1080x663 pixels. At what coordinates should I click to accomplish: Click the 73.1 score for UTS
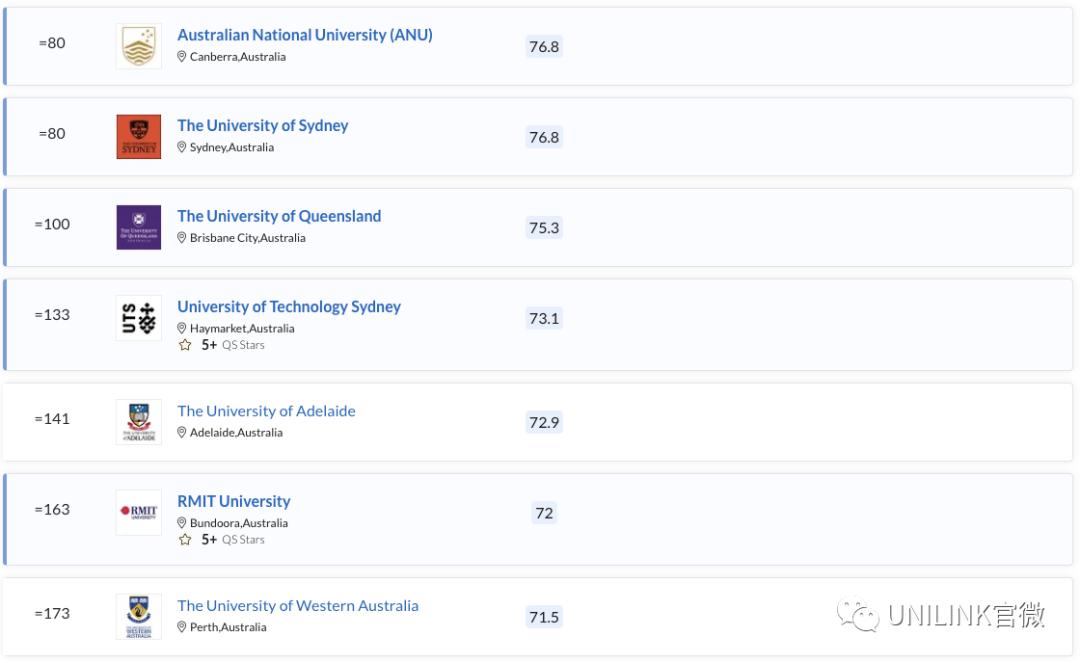tap(544, 319)
